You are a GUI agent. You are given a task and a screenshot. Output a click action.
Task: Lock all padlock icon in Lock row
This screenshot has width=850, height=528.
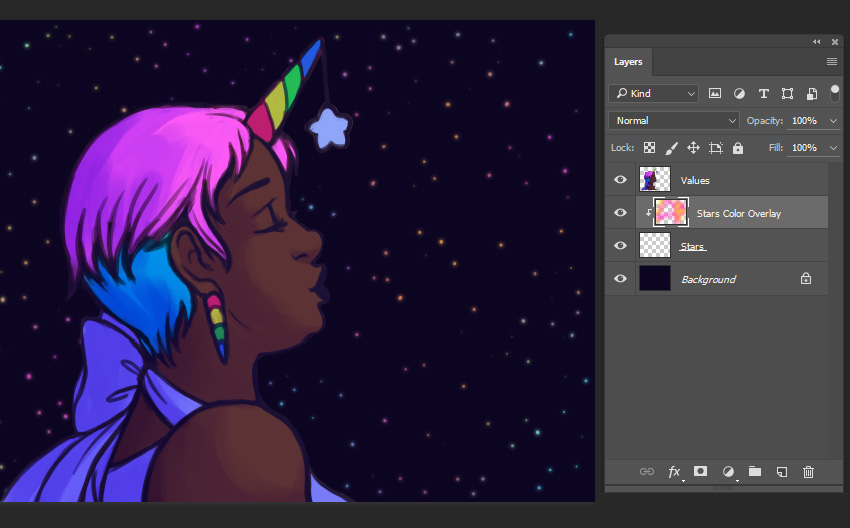738,147
